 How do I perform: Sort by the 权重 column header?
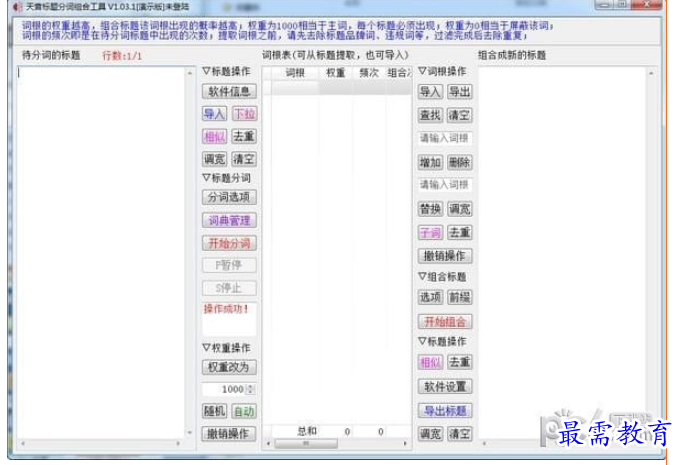335,73
